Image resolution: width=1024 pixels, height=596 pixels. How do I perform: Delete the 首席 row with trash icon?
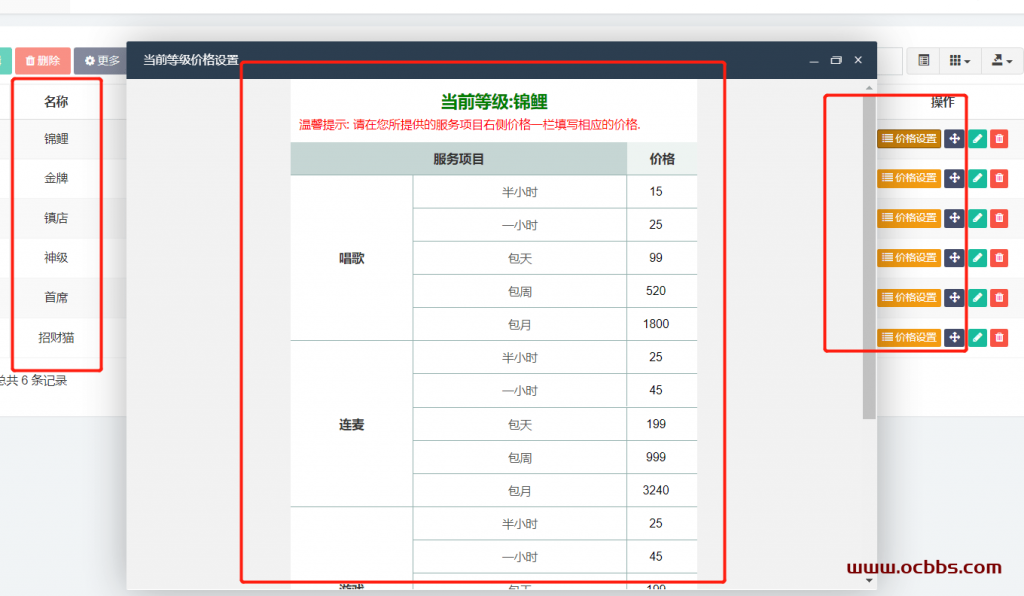(x=999, y=297)
